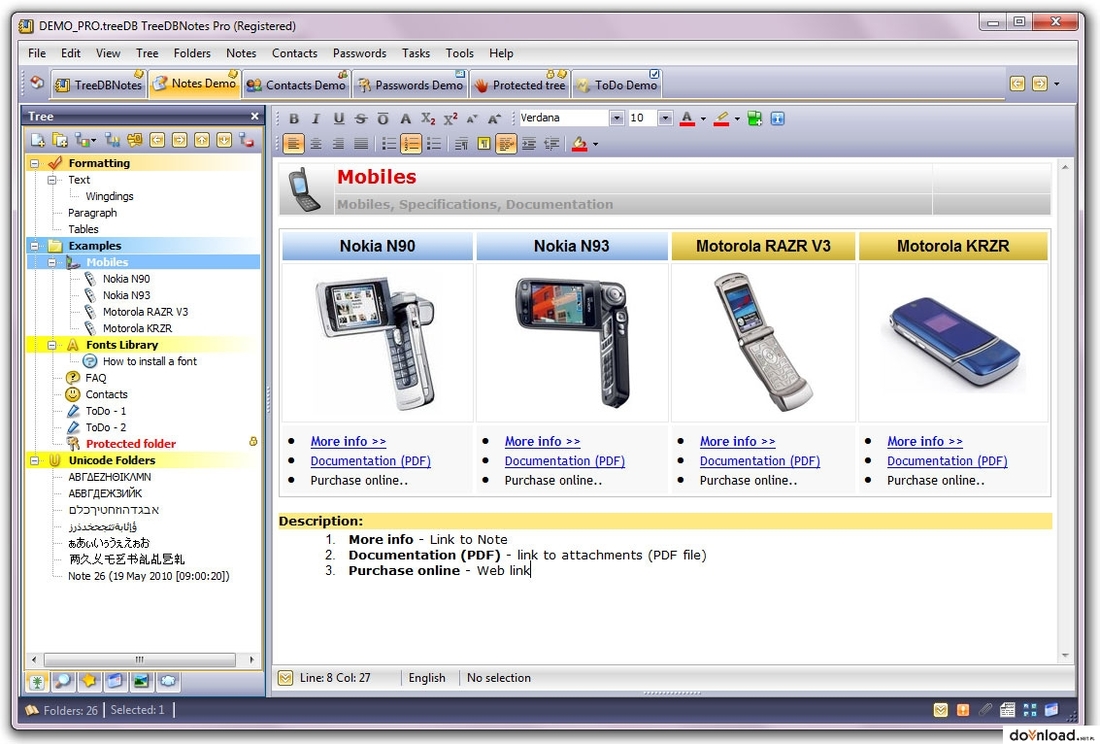Select Protected folder in tree
Screen dimensions: 1100x744
(130, 444)
